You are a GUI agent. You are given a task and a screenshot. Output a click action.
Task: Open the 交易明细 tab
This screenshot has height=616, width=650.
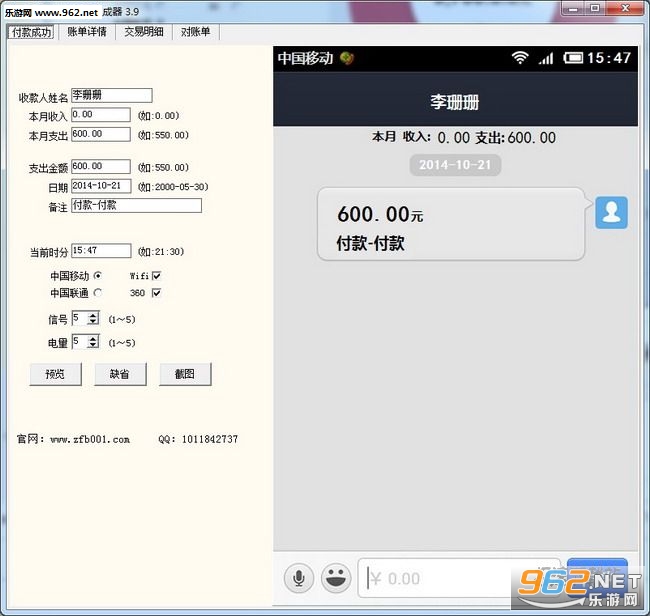(144, 32)
